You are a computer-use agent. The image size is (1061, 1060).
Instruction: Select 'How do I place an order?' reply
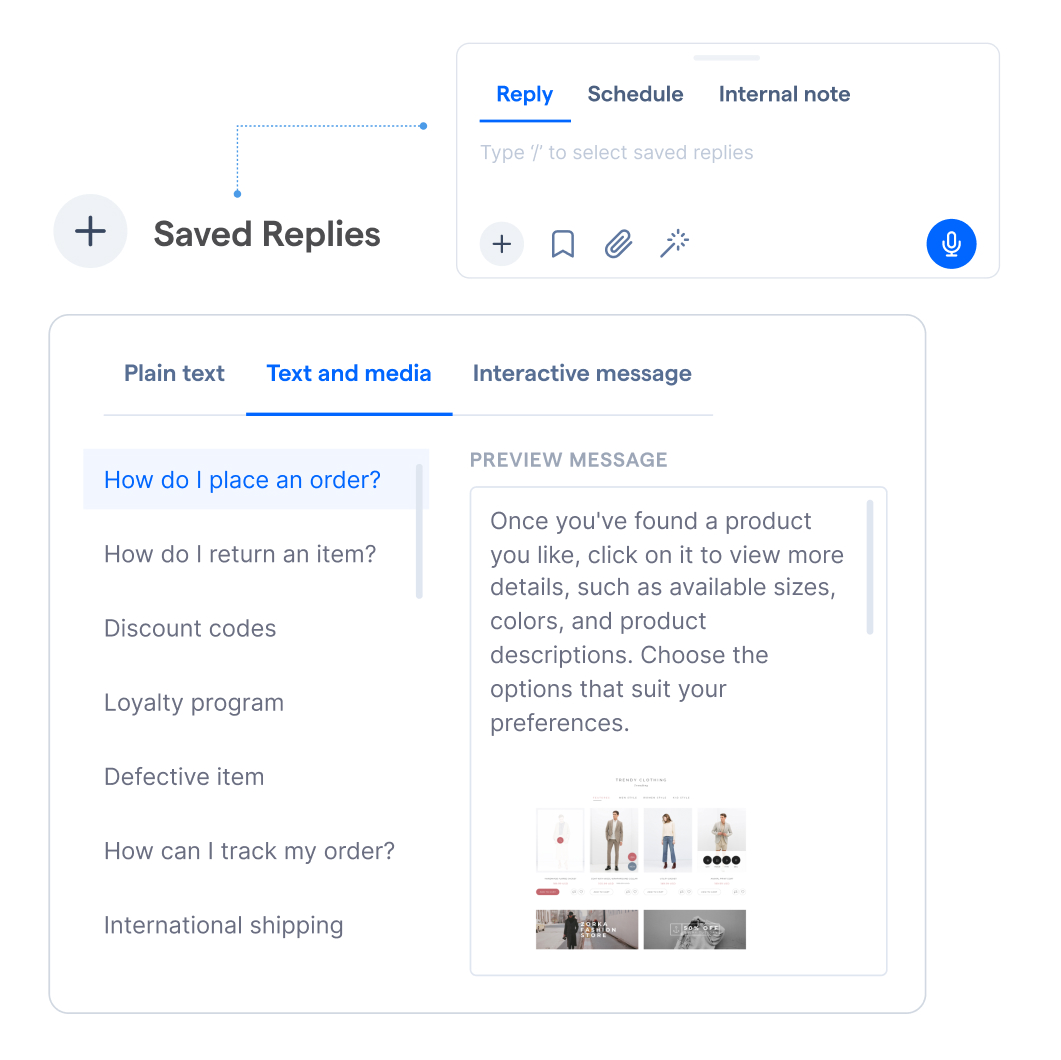256,480
